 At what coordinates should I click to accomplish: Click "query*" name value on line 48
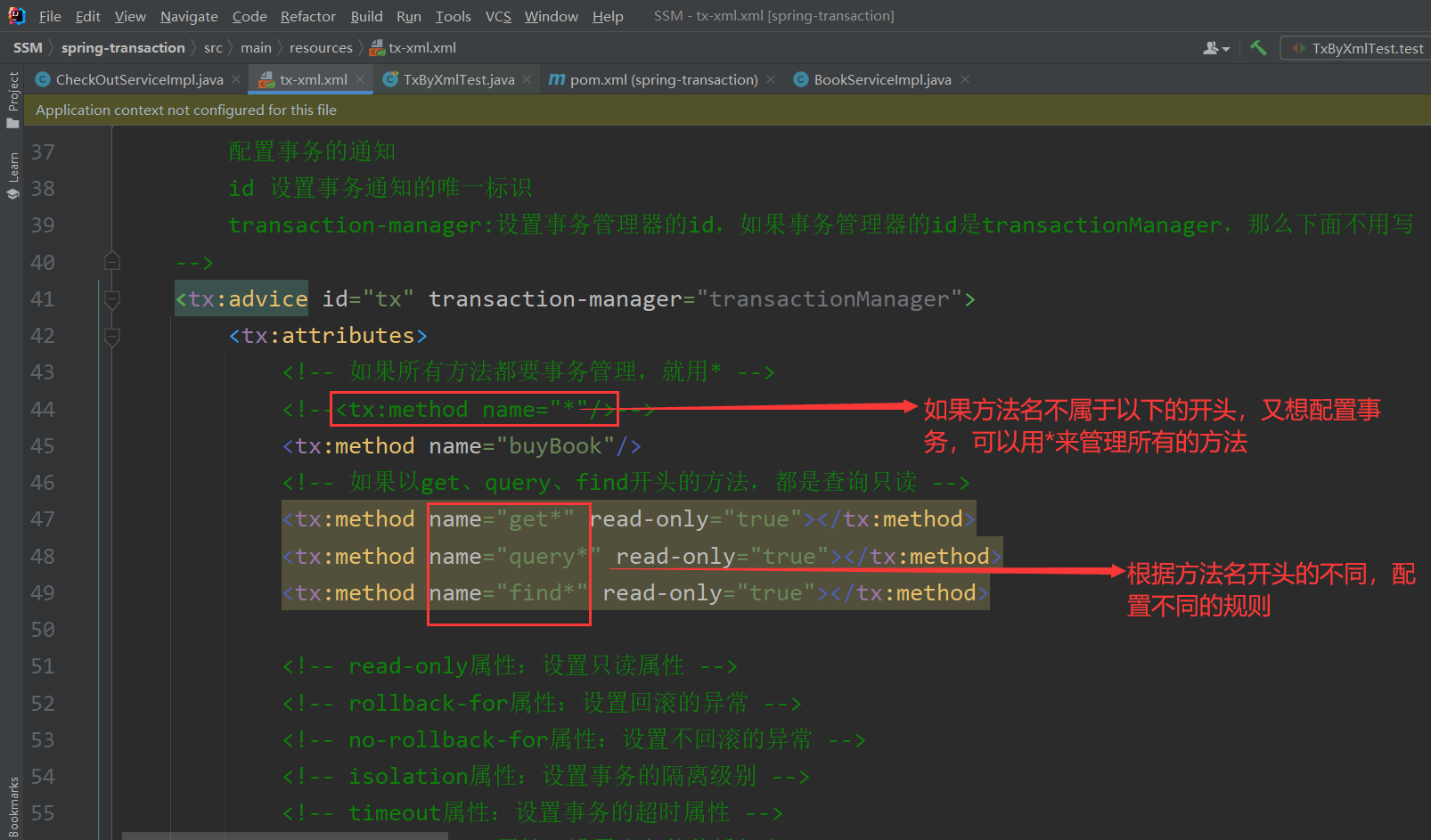click(548, 557)
